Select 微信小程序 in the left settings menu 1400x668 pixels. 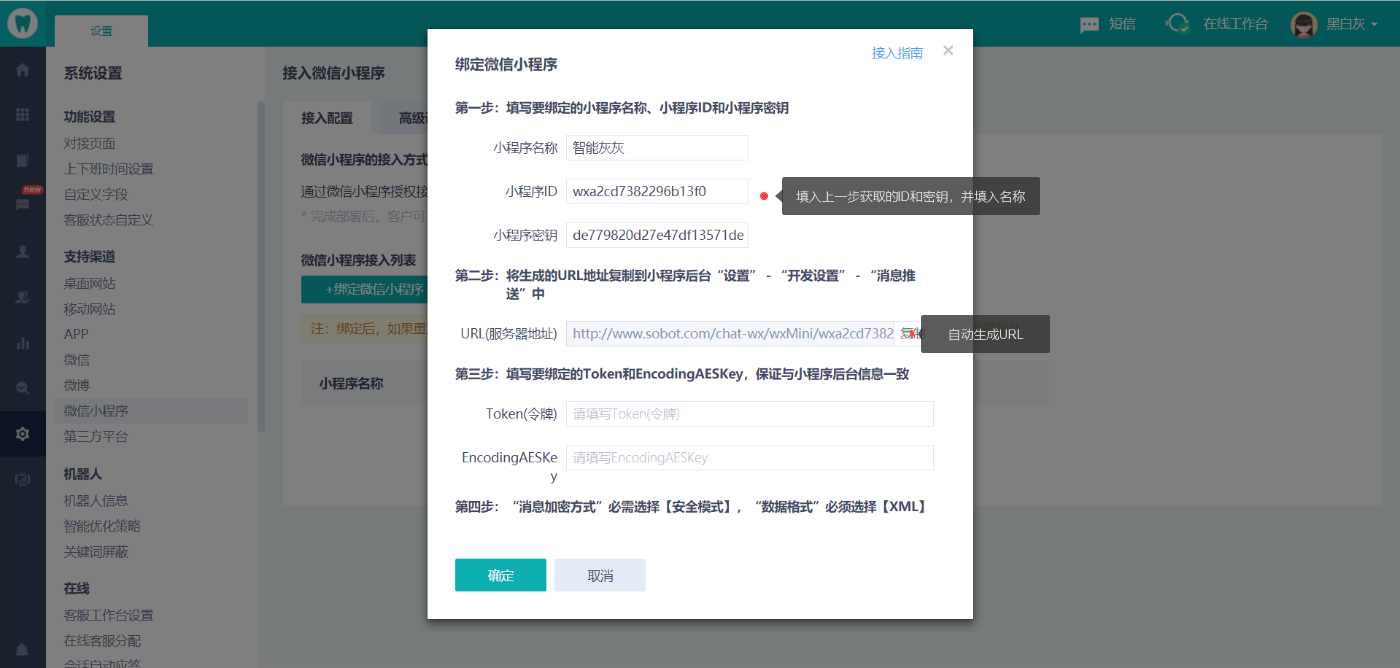pyautogui.click(x=96, y=411)
